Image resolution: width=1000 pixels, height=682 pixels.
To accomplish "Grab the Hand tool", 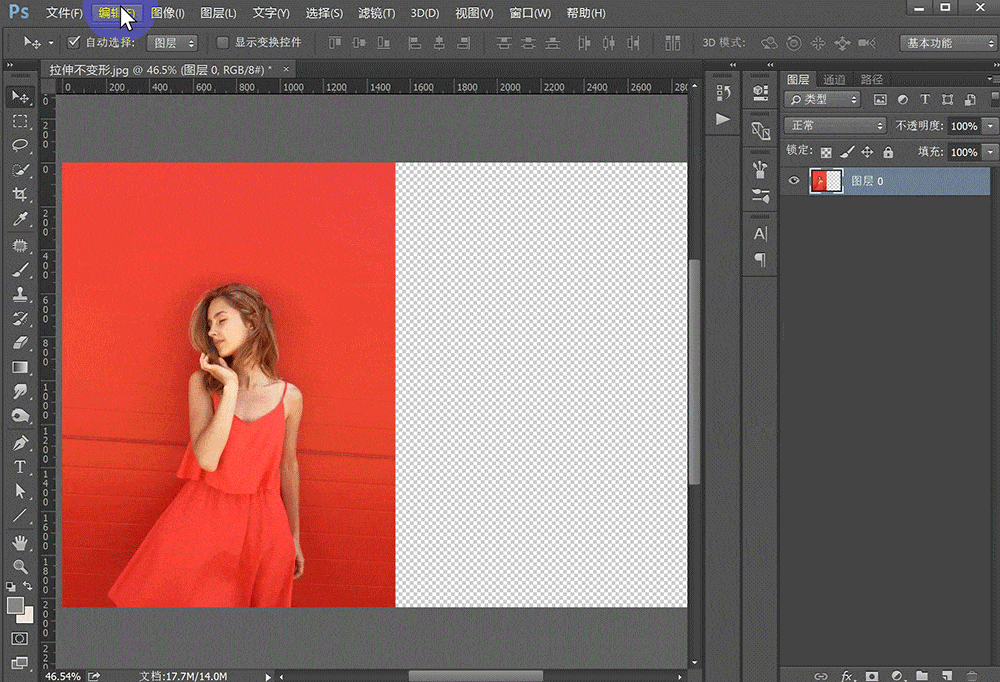I will pyautogui.click(x=20, y=543).
